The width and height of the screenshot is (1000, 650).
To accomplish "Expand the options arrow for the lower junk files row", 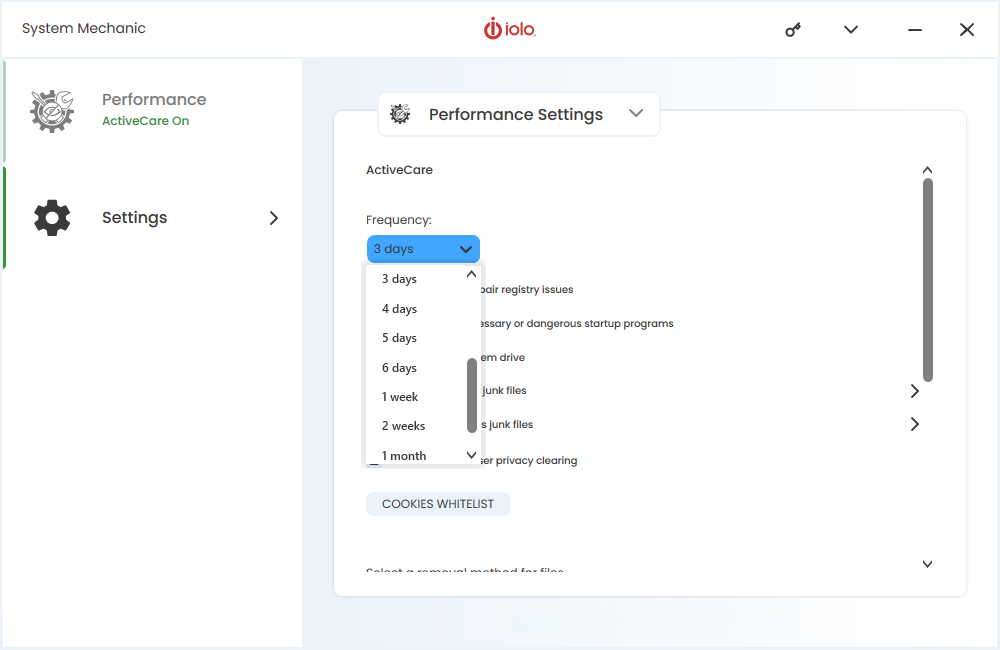I will point(915,424).
